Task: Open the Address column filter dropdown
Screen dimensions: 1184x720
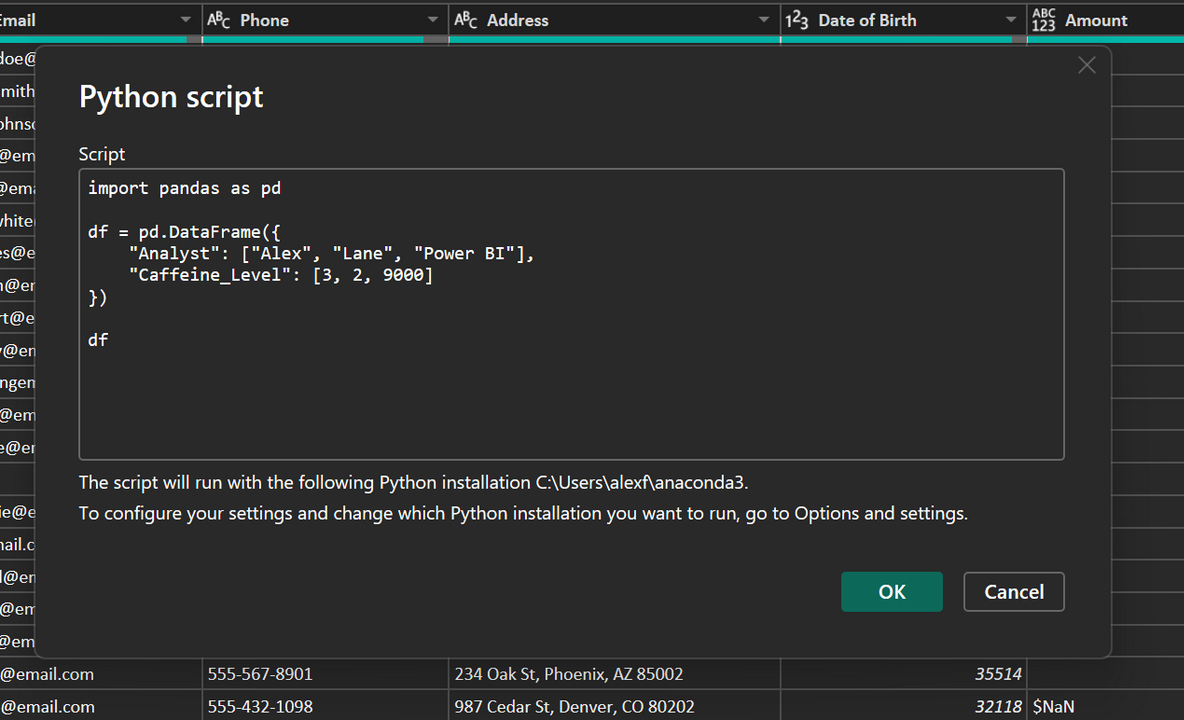Action: point(763,20)
